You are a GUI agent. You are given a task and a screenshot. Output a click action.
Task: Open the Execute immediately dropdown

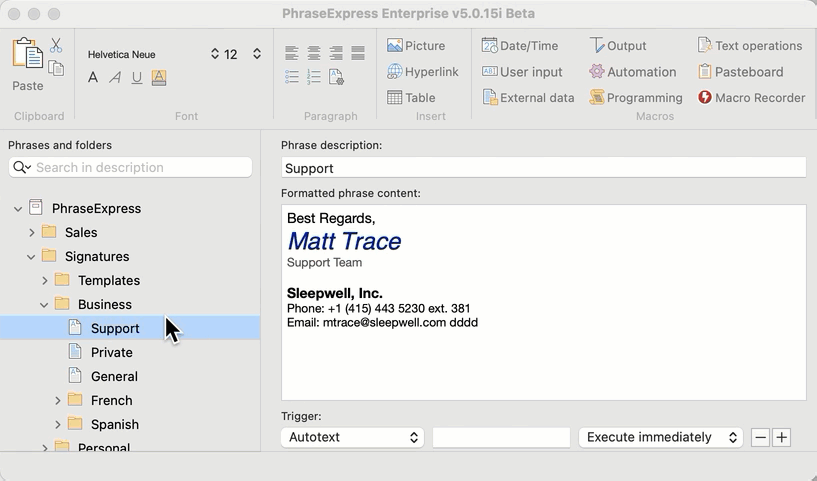pos(660,437)
